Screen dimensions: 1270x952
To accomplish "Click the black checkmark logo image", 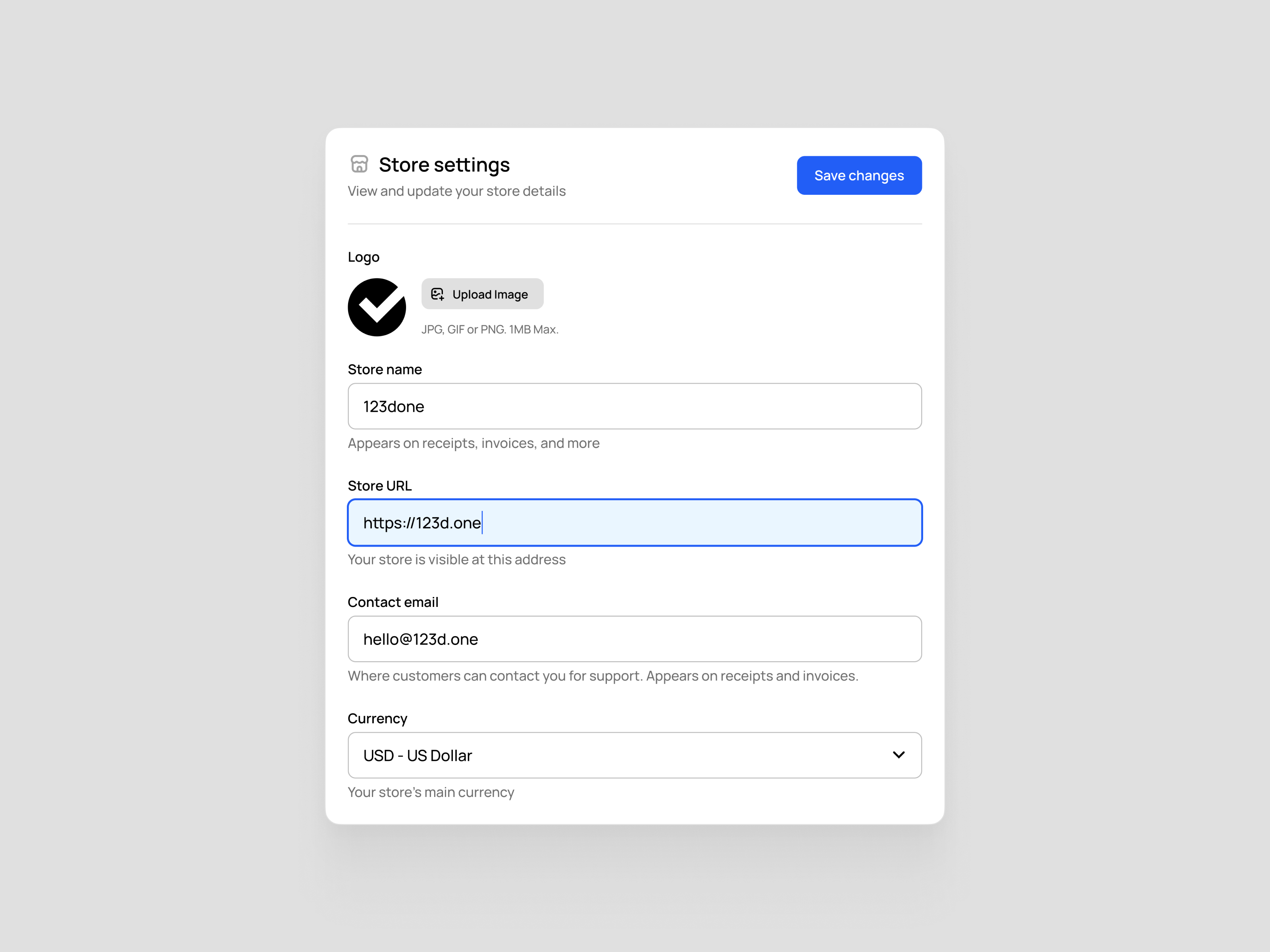I will pos(377,307).
